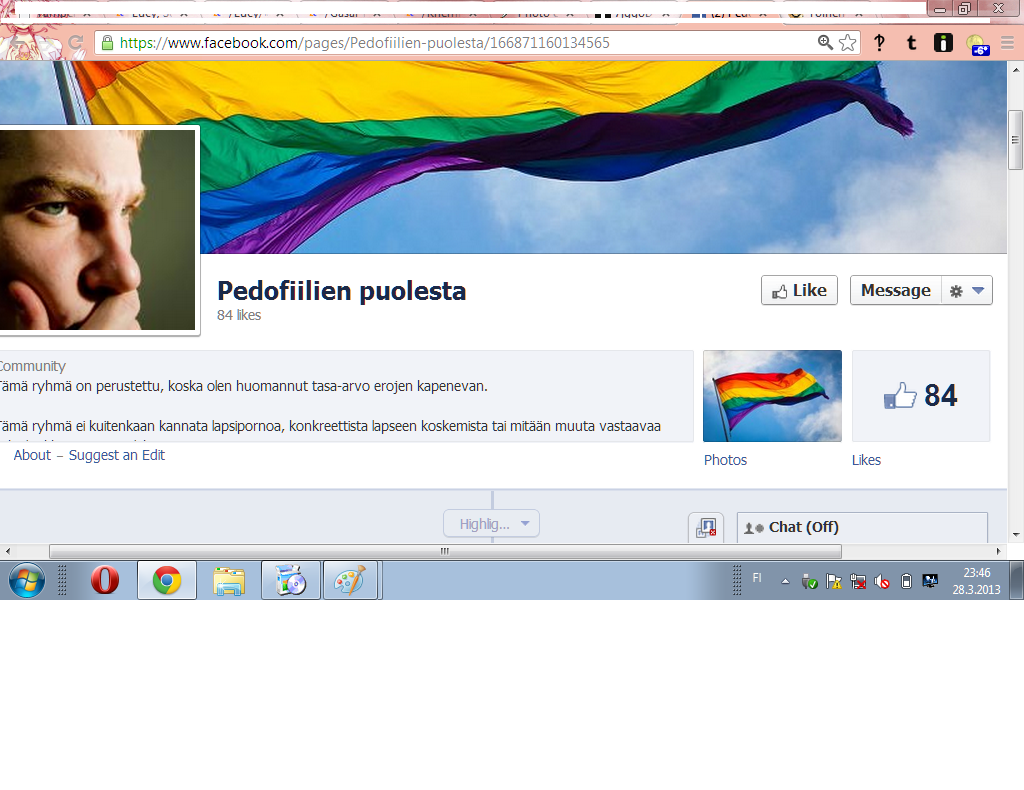Click the horizontal scrollbar thumb
The width and height of the screenshot is (1024, 790).
[445, 552]
